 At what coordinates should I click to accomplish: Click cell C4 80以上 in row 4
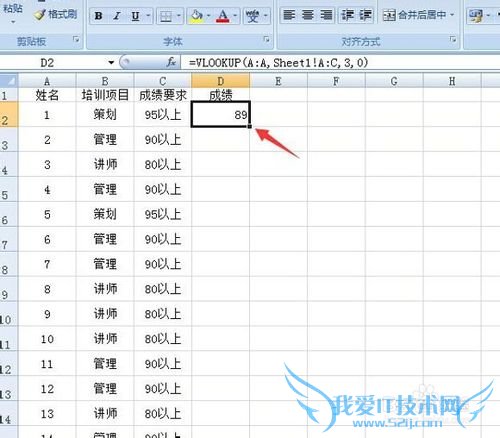[x=163, y=164]
